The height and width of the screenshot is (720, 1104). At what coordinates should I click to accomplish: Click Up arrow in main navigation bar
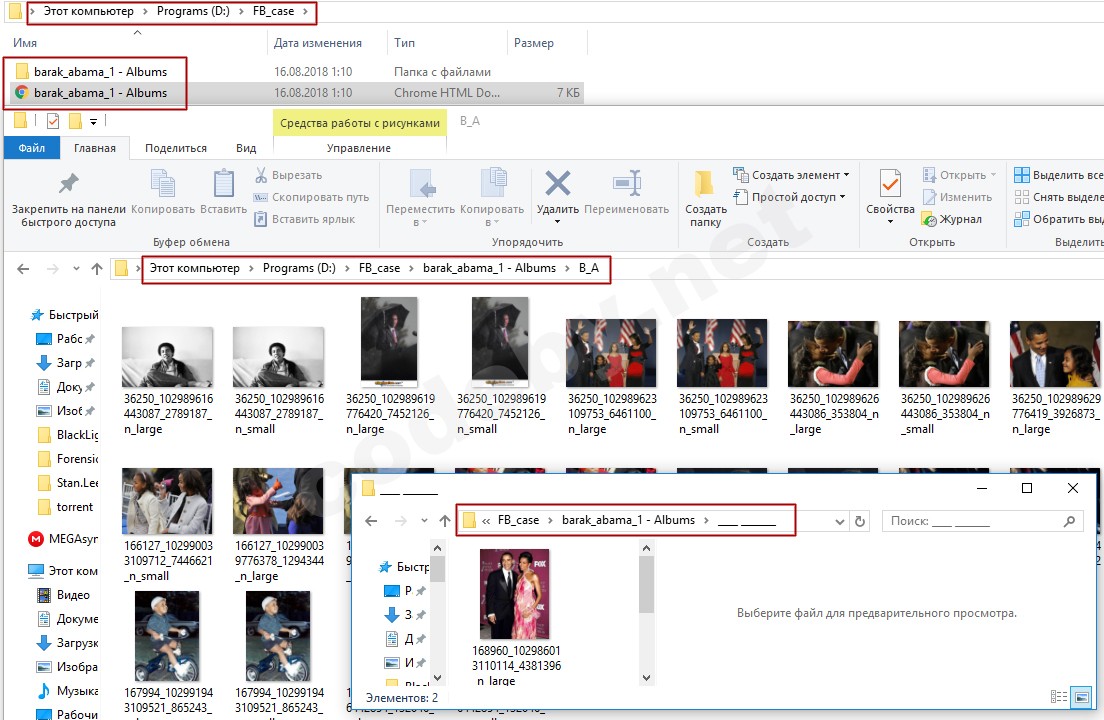[97, 268]
